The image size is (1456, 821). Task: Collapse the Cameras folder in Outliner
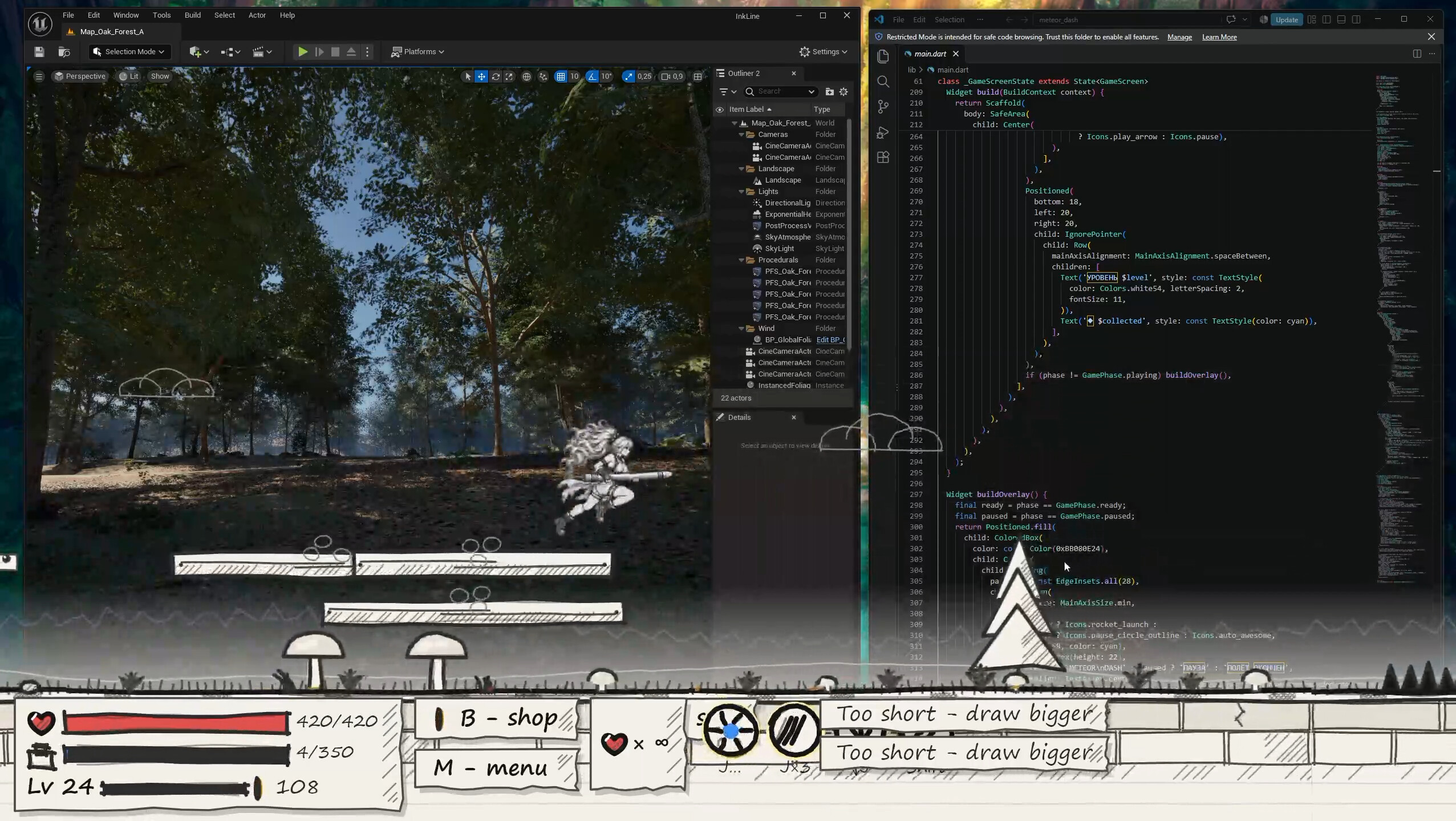tap(741, 135)
